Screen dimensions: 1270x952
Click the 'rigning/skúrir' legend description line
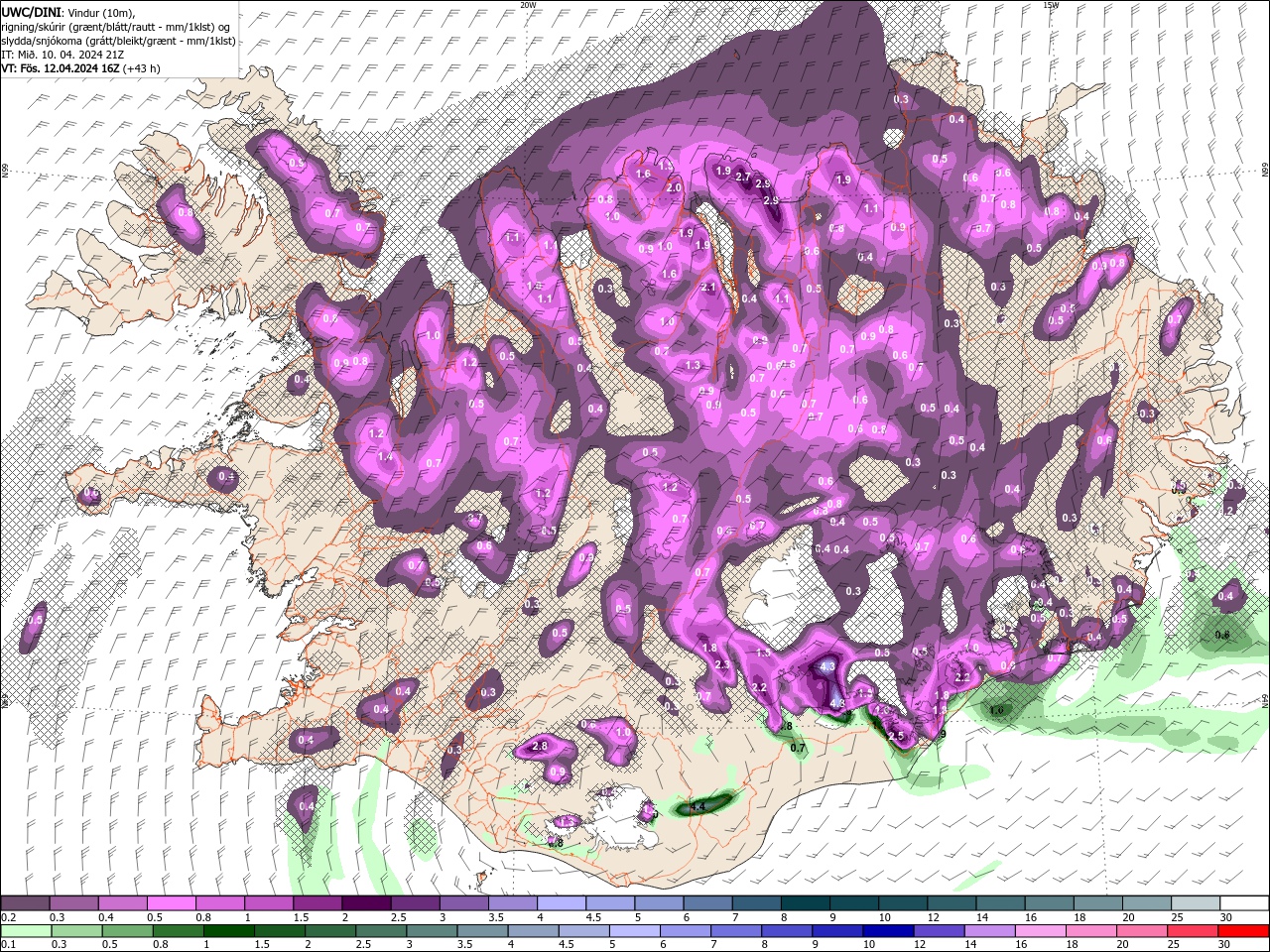115,26
